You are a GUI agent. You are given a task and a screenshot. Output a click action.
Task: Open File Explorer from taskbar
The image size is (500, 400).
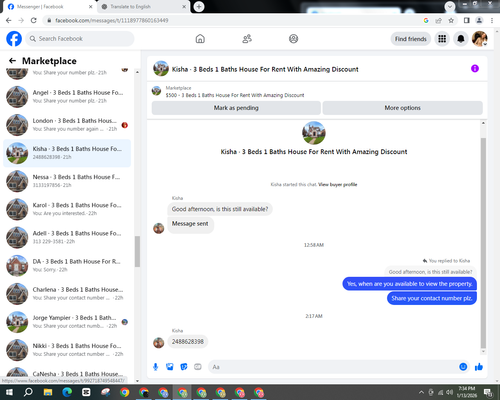pos(48,392)
